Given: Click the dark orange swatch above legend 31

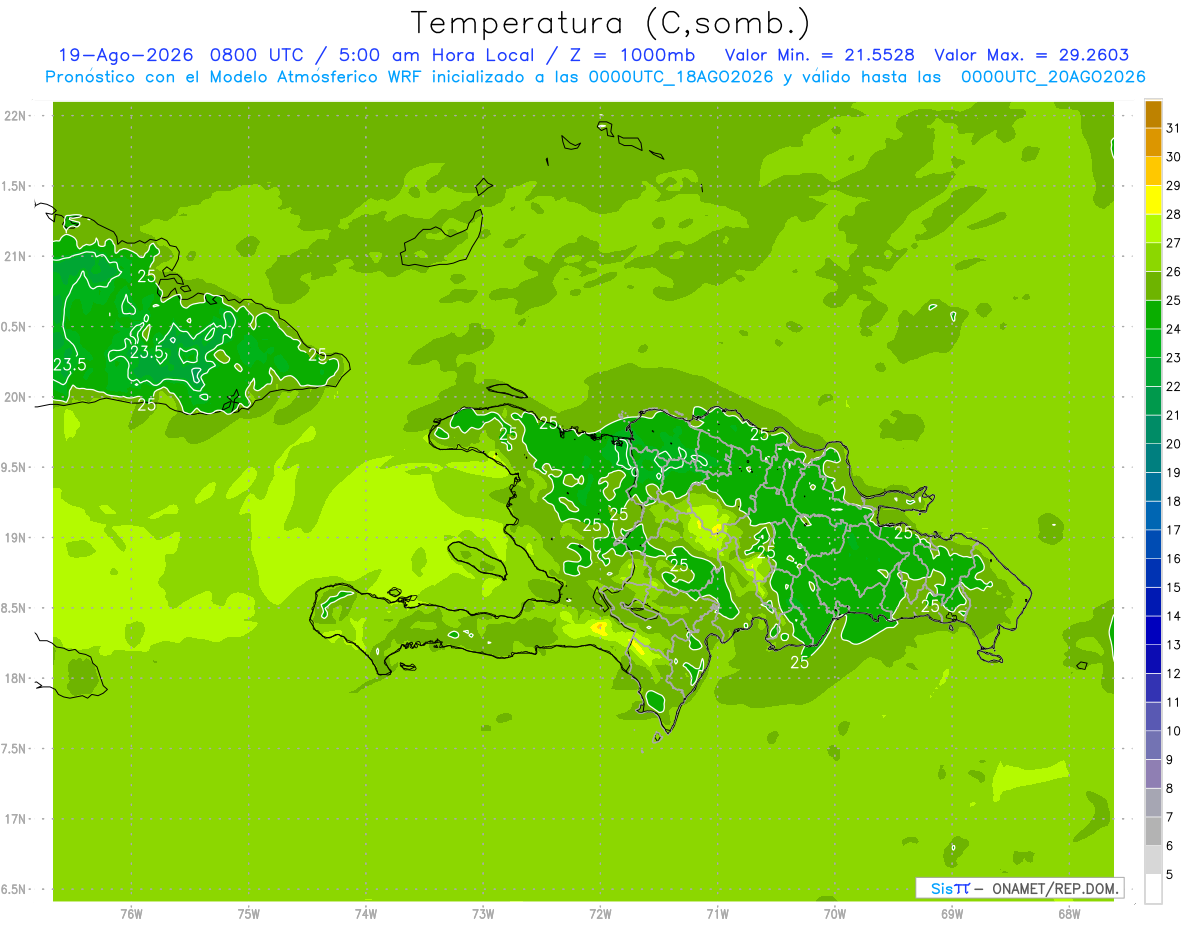Looking at the screenshot, I should [1153, 114].
